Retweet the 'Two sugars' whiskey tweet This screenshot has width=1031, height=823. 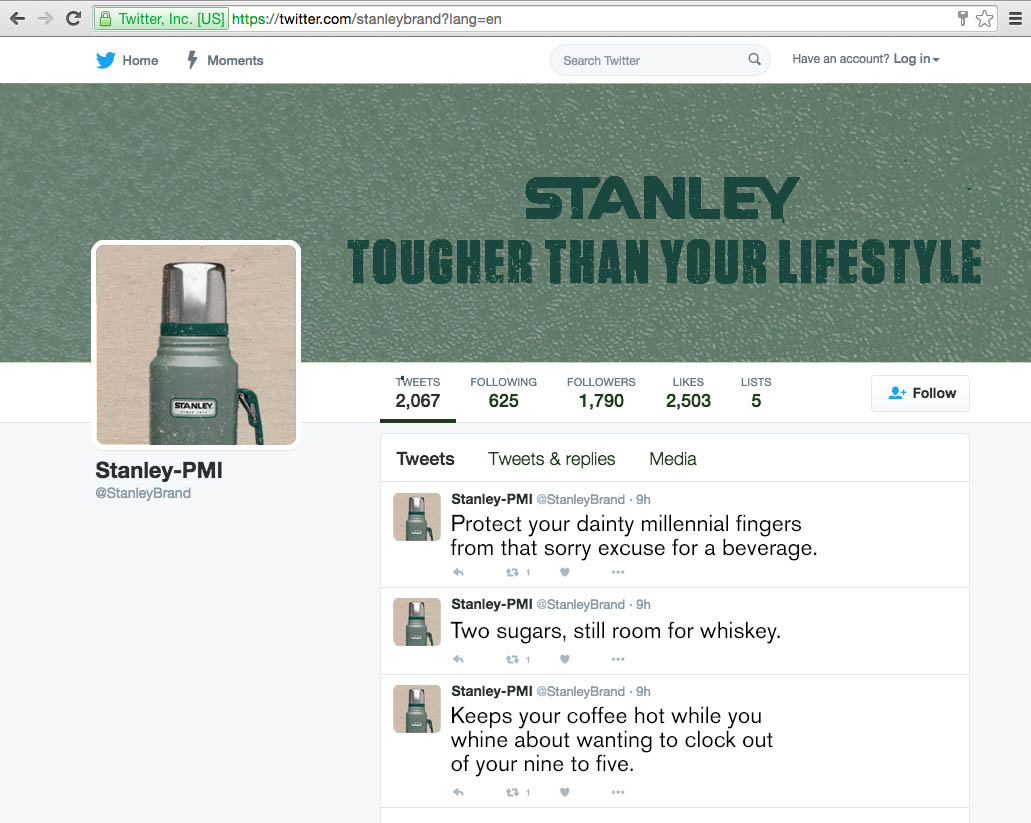(513, 660)
